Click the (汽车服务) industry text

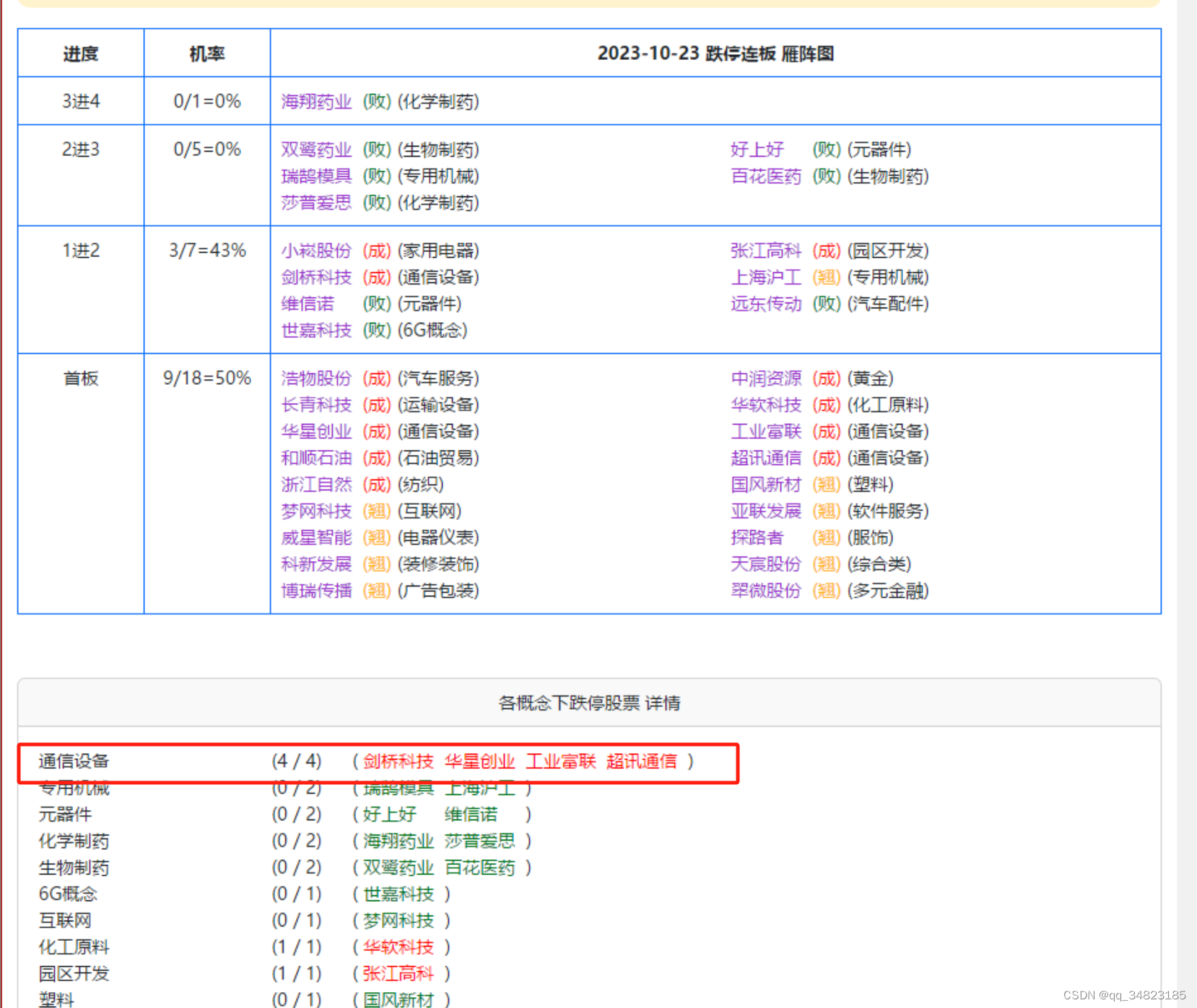(x=438, y=378)
